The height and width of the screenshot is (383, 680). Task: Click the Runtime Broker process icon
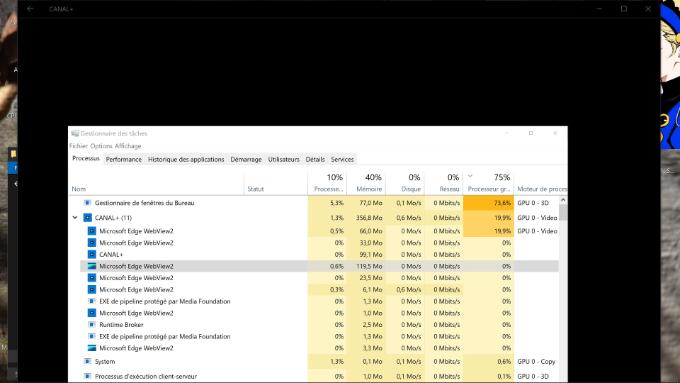point(92,324)
